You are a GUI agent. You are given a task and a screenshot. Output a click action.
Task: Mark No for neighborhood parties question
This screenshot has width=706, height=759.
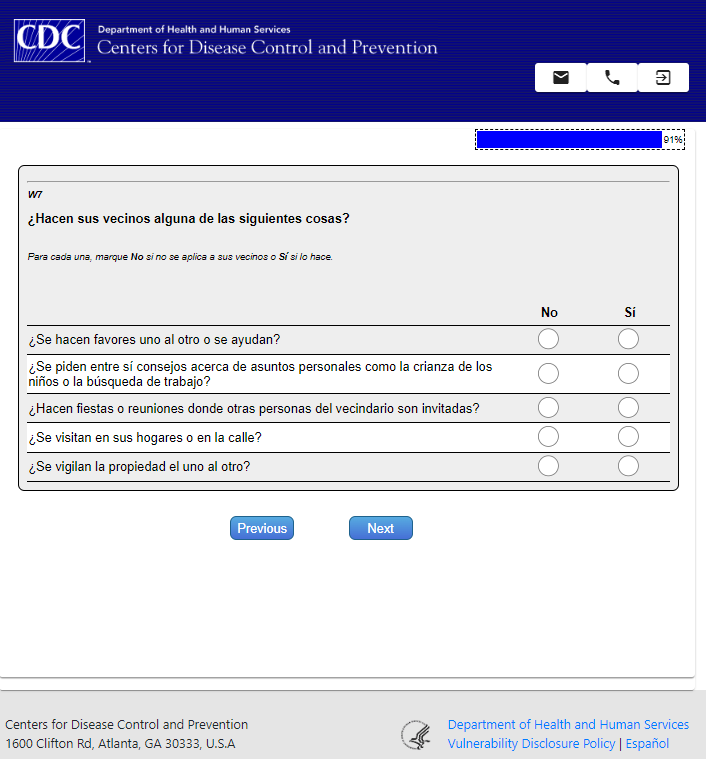coord(548,408)
